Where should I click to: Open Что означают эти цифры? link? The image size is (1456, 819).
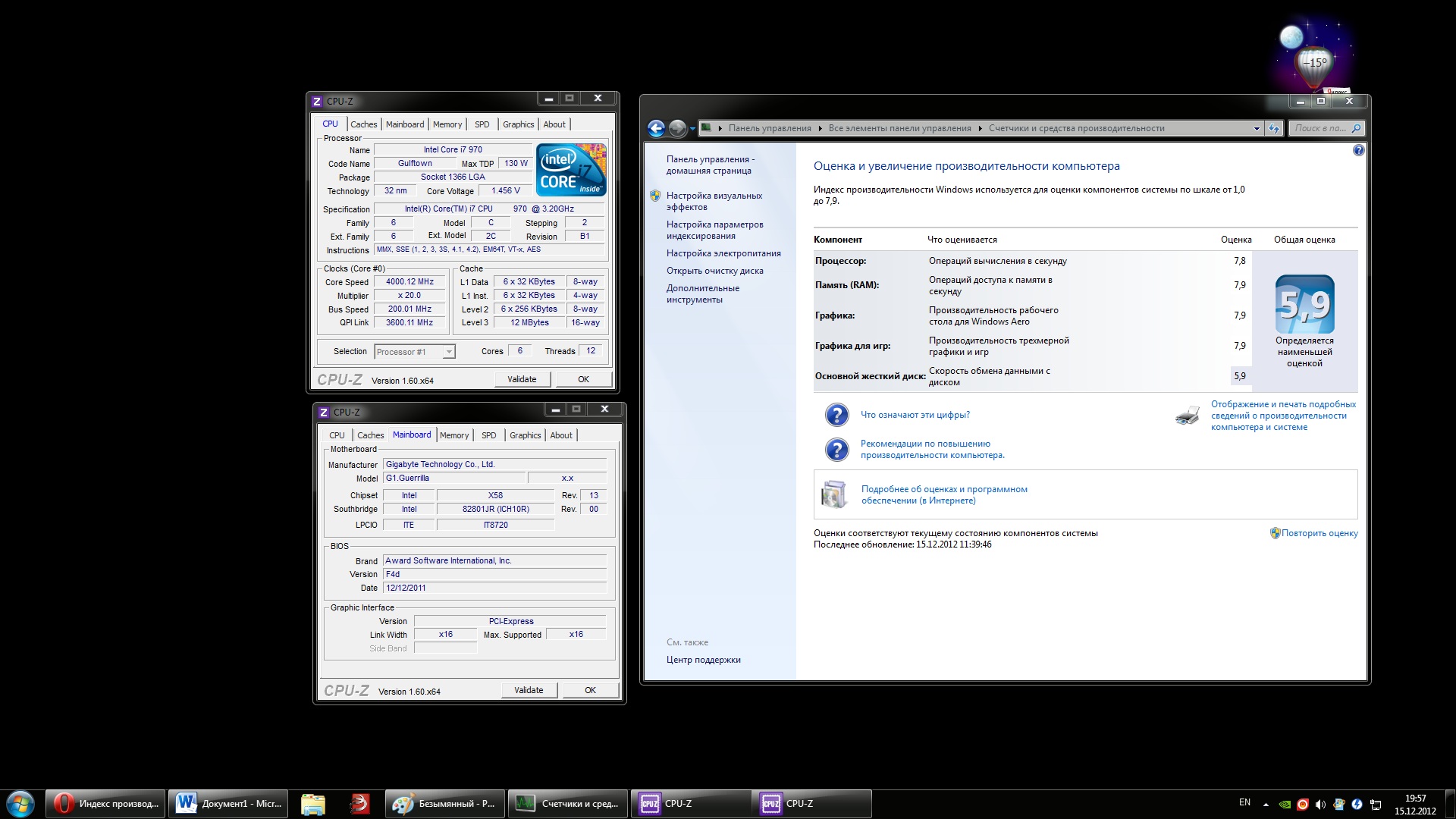(x=915, y=415)
